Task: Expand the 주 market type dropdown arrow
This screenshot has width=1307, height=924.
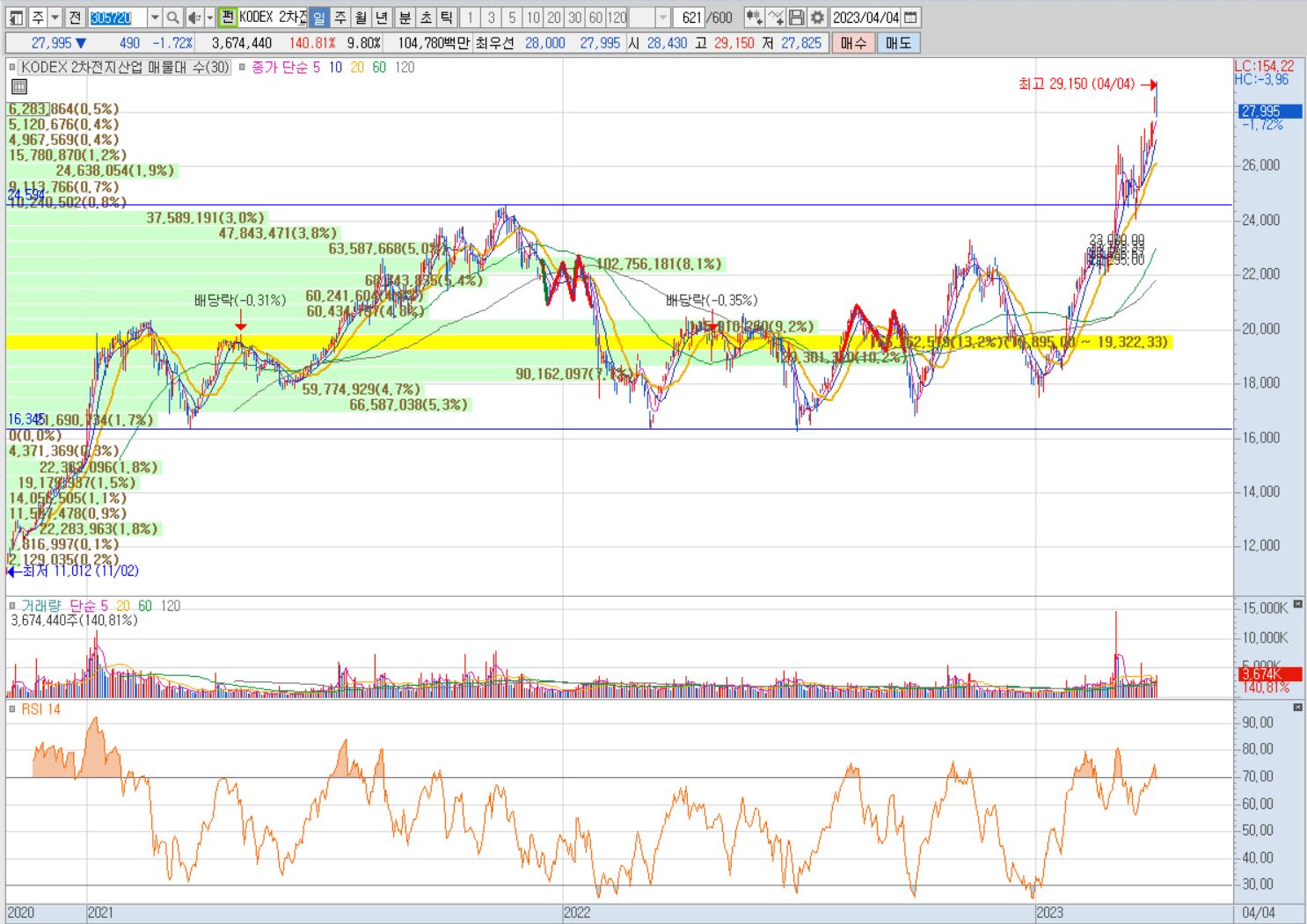Action: coord(55,18)
